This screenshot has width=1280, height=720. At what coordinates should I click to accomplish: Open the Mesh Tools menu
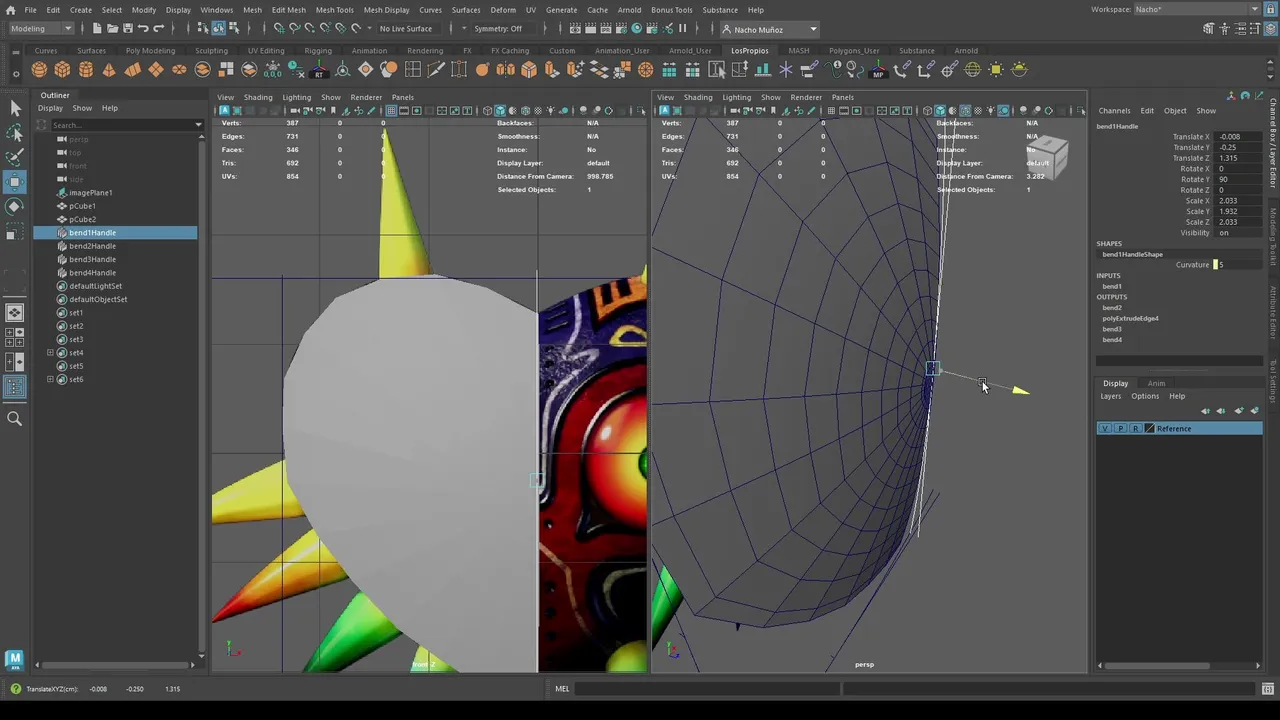click(x=335, y=10)
